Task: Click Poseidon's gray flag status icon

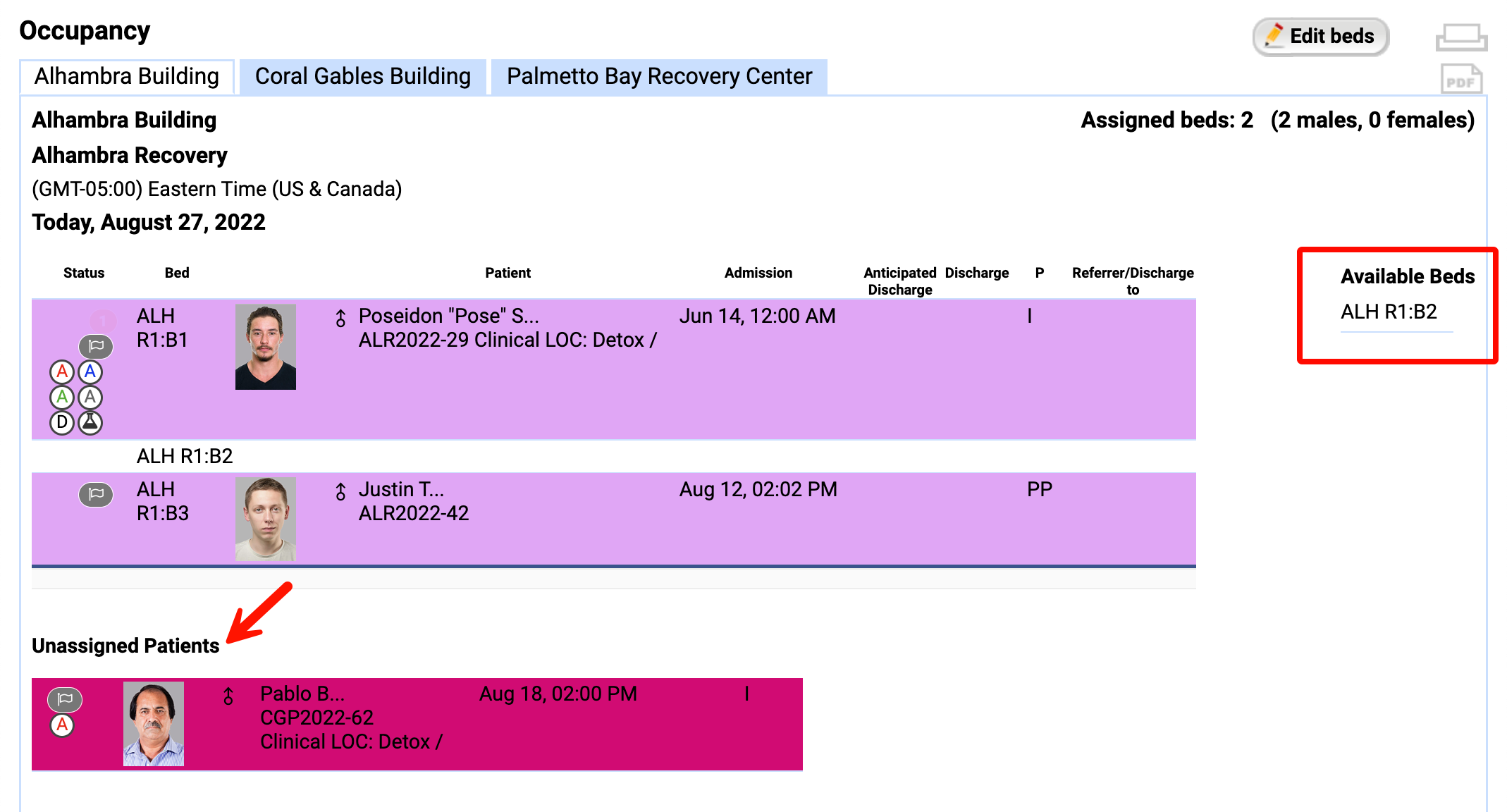Action: [96, 346]
